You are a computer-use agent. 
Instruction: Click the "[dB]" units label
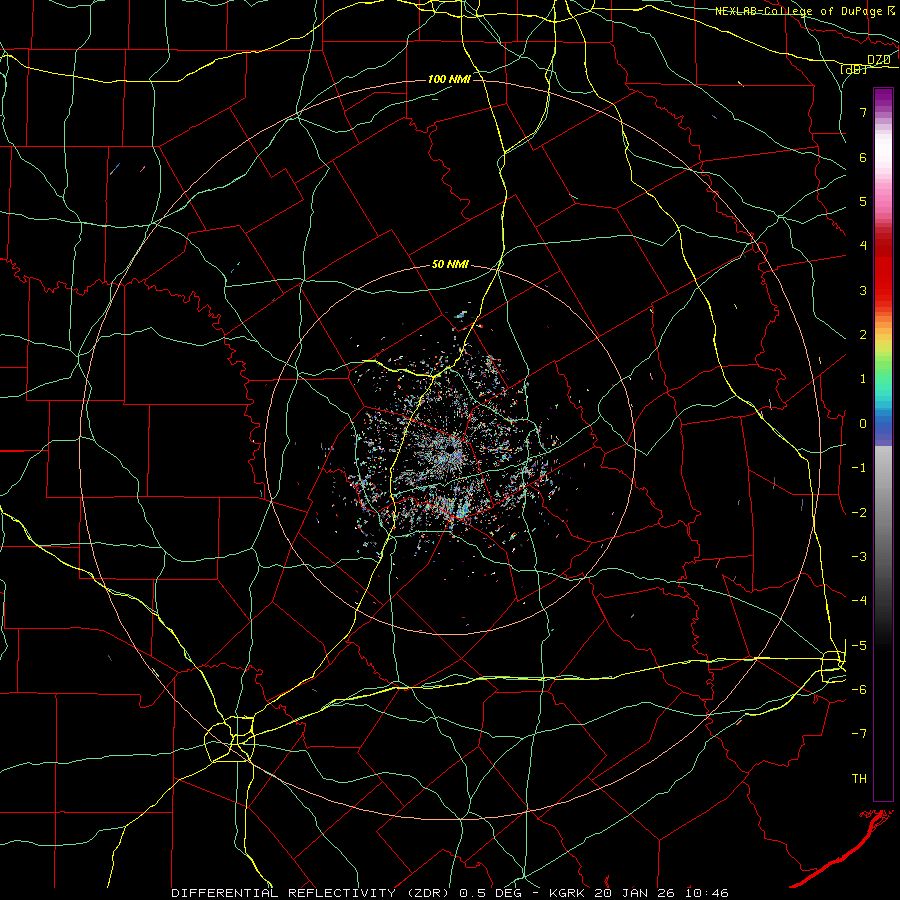point(854,69)
